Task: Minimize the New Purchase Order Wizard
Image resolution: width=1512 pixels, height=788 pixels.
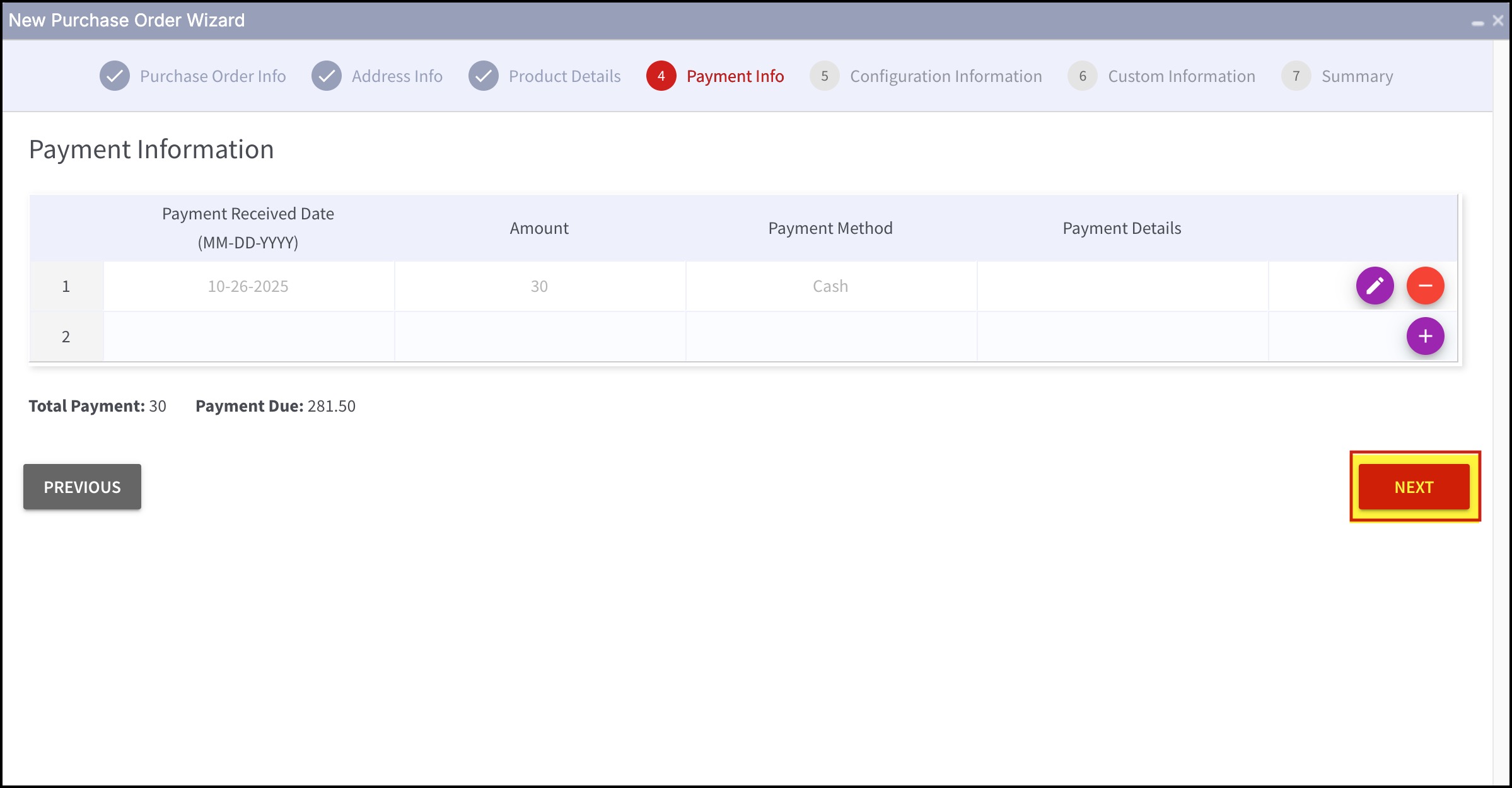Action: tap(1477, 23)
